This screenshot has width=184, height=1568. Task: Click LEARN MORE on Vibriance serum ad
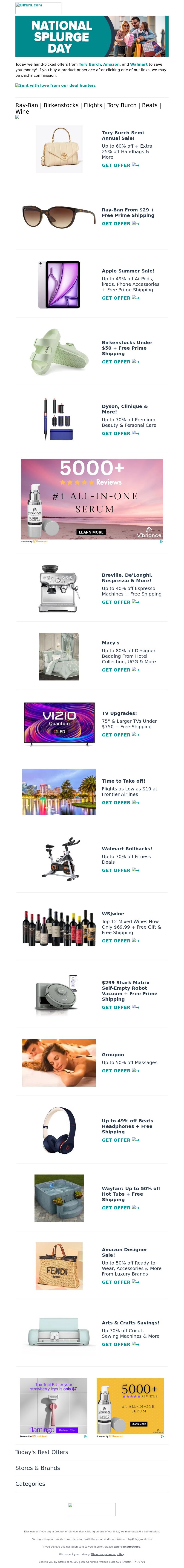click(x=91, y=532)
